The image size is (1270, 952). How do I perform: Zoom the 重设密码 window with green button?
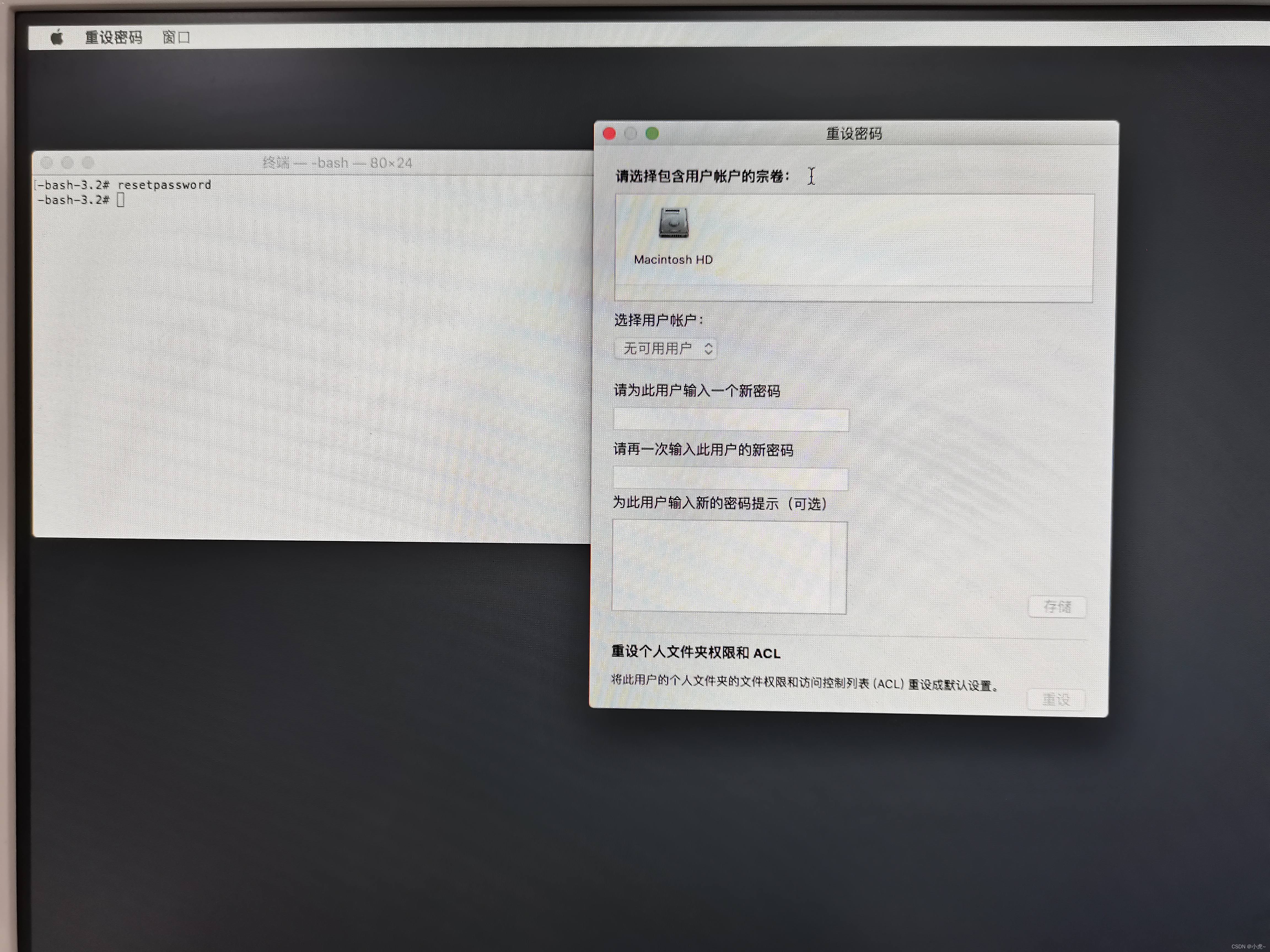pyautogui.click(x=652, y=134)
